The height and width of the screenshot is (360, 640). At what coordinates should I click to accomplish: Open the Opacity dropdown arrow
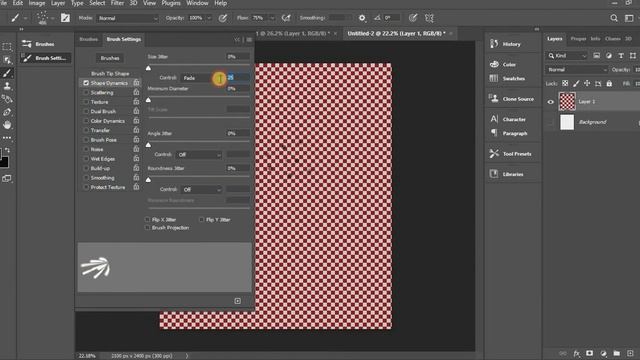(x=209, y=18)
